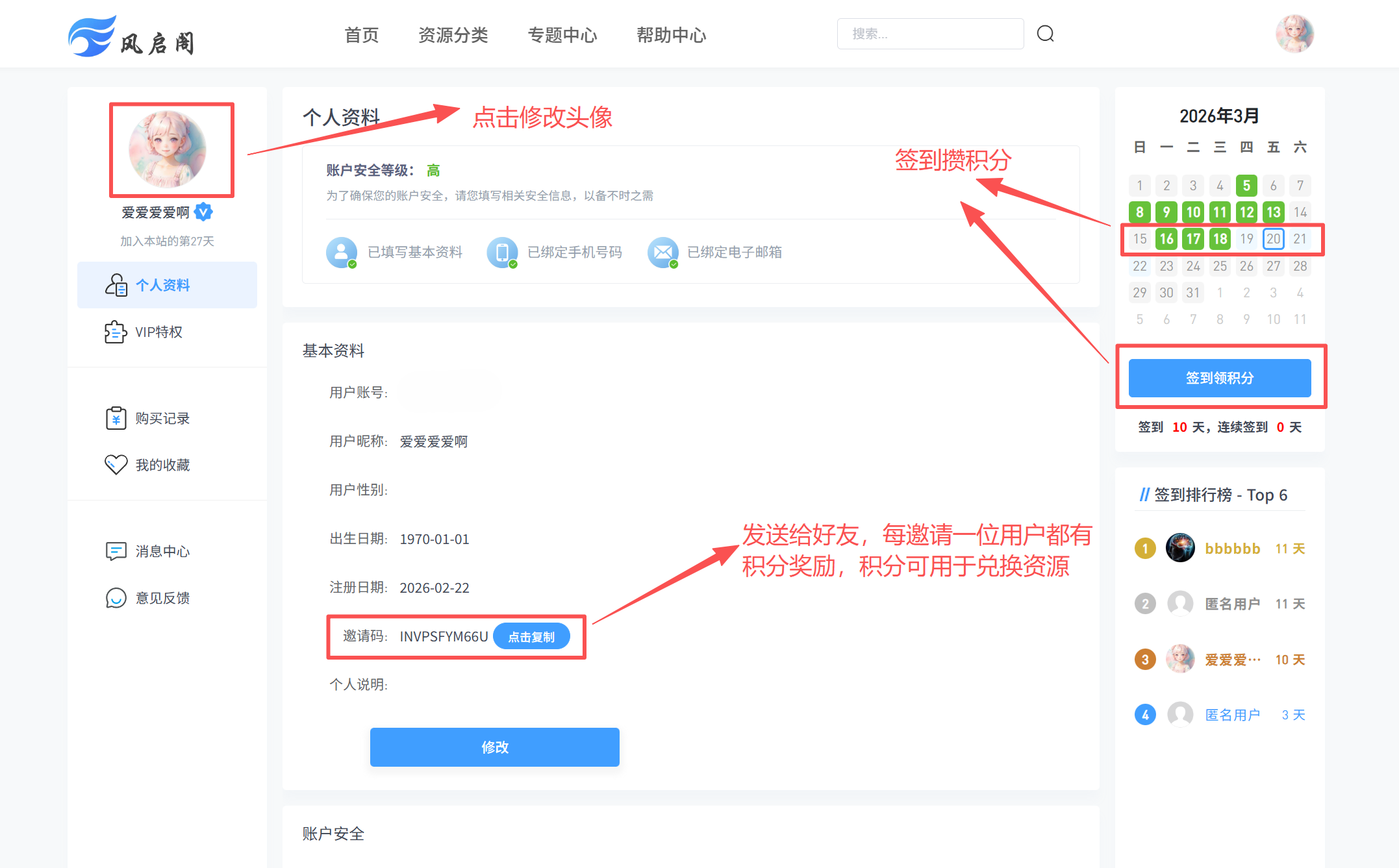Open 消息中心 message icon

click(x=116, y=551)
